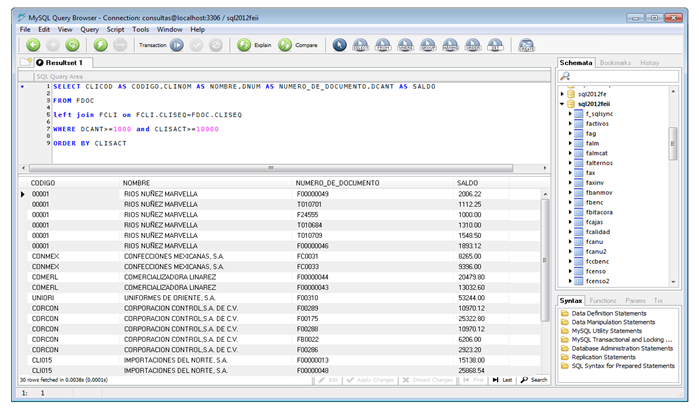Click the Schemata tree vertical scrollbar
The image size is (699, 408).
click(673, 143)
